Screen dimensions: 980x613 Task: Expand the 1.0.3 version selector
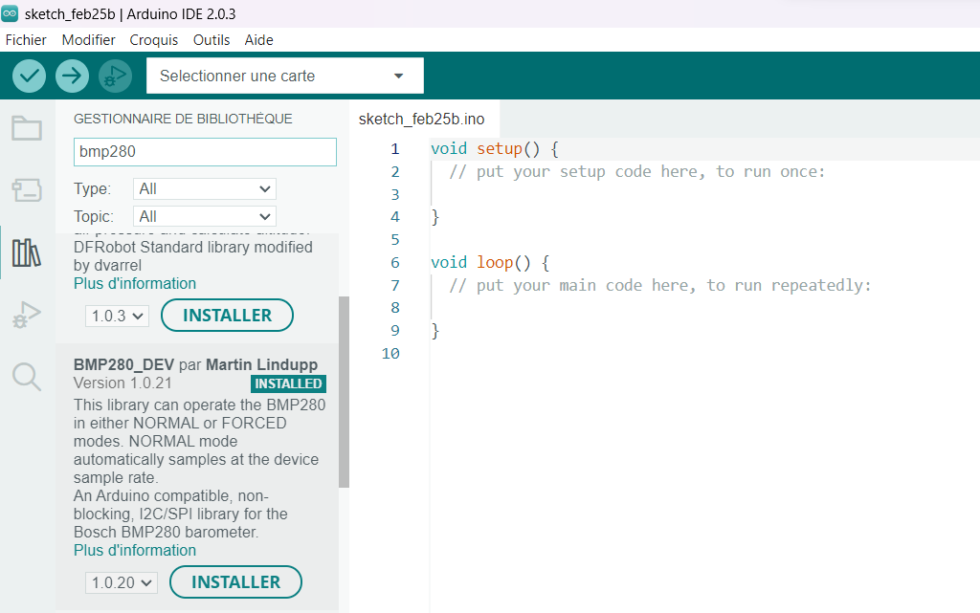(116, 316)
